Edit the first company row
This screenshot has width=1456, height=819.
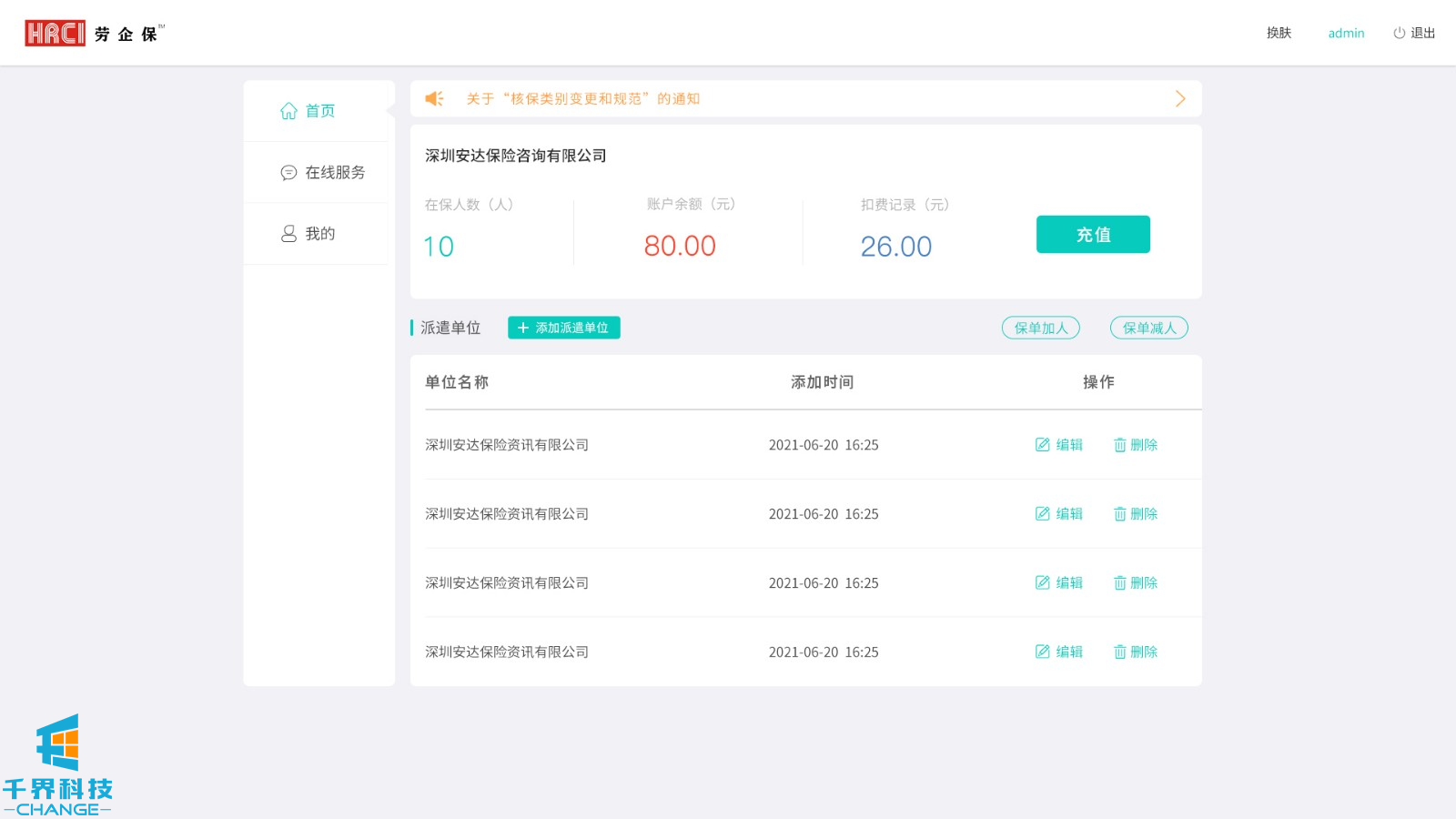coord(1059,445)
